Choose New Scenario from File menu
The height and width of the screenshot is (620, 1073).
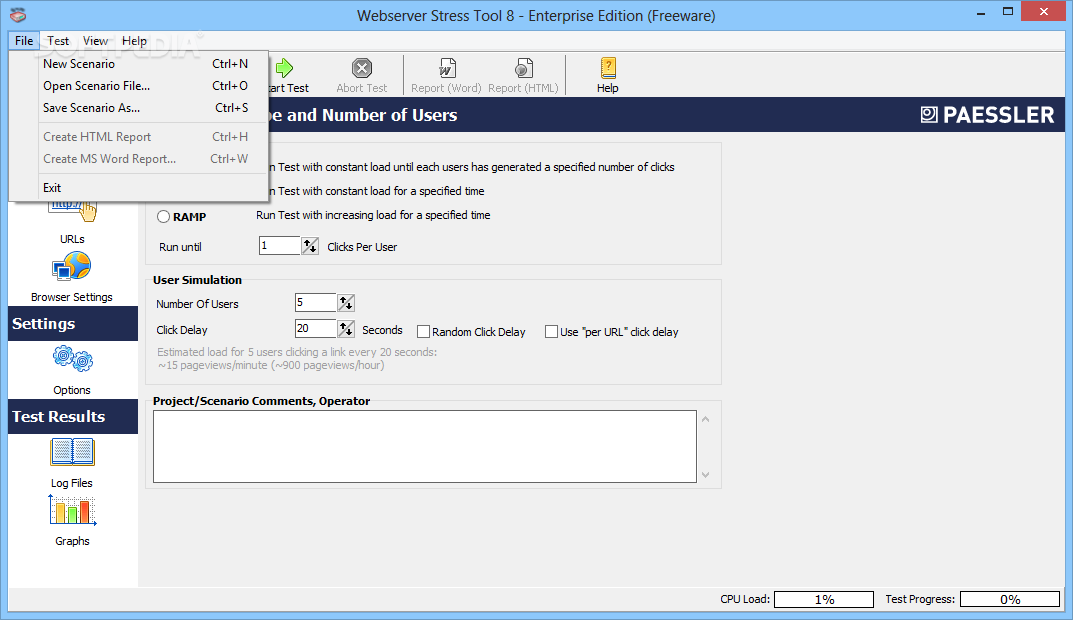(139, 64)
